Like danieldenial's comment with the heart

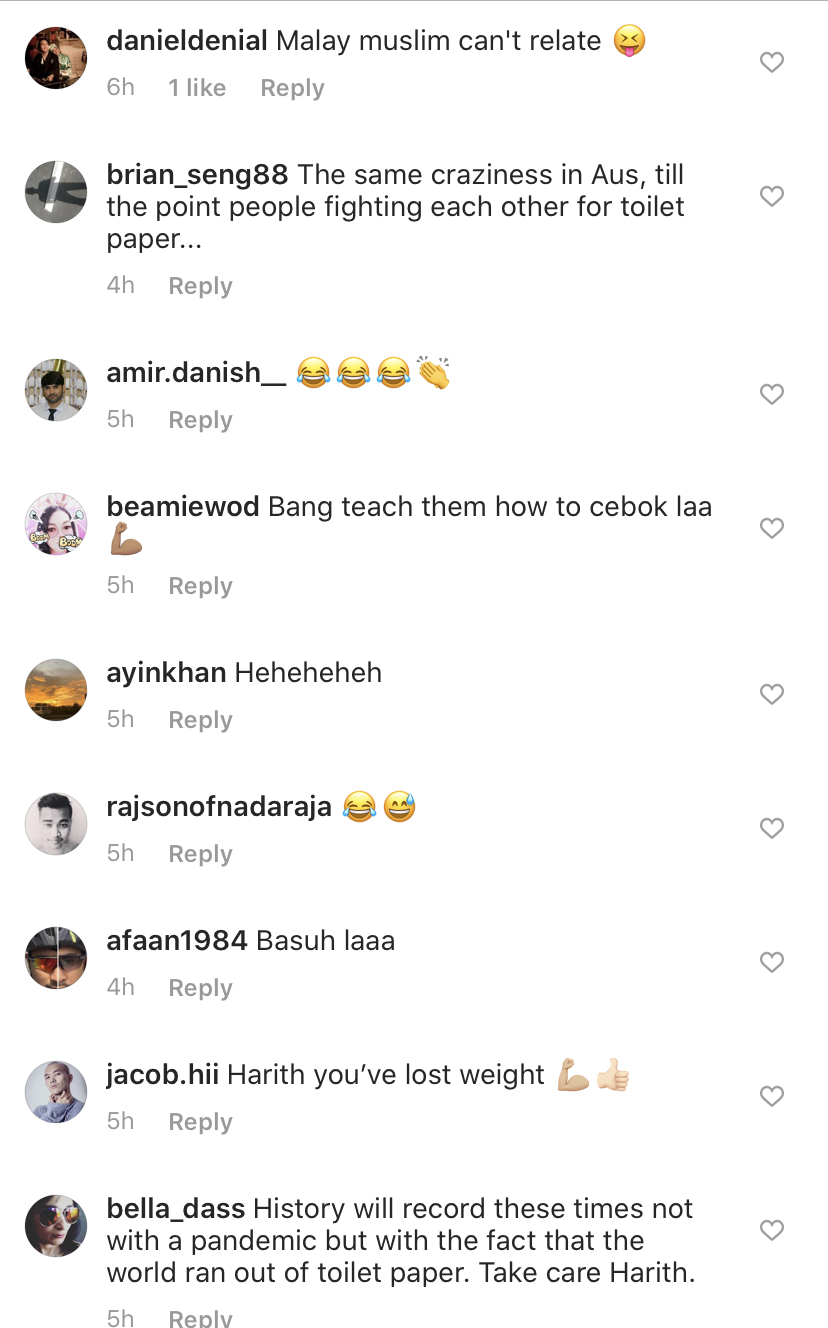click(771, 63)
